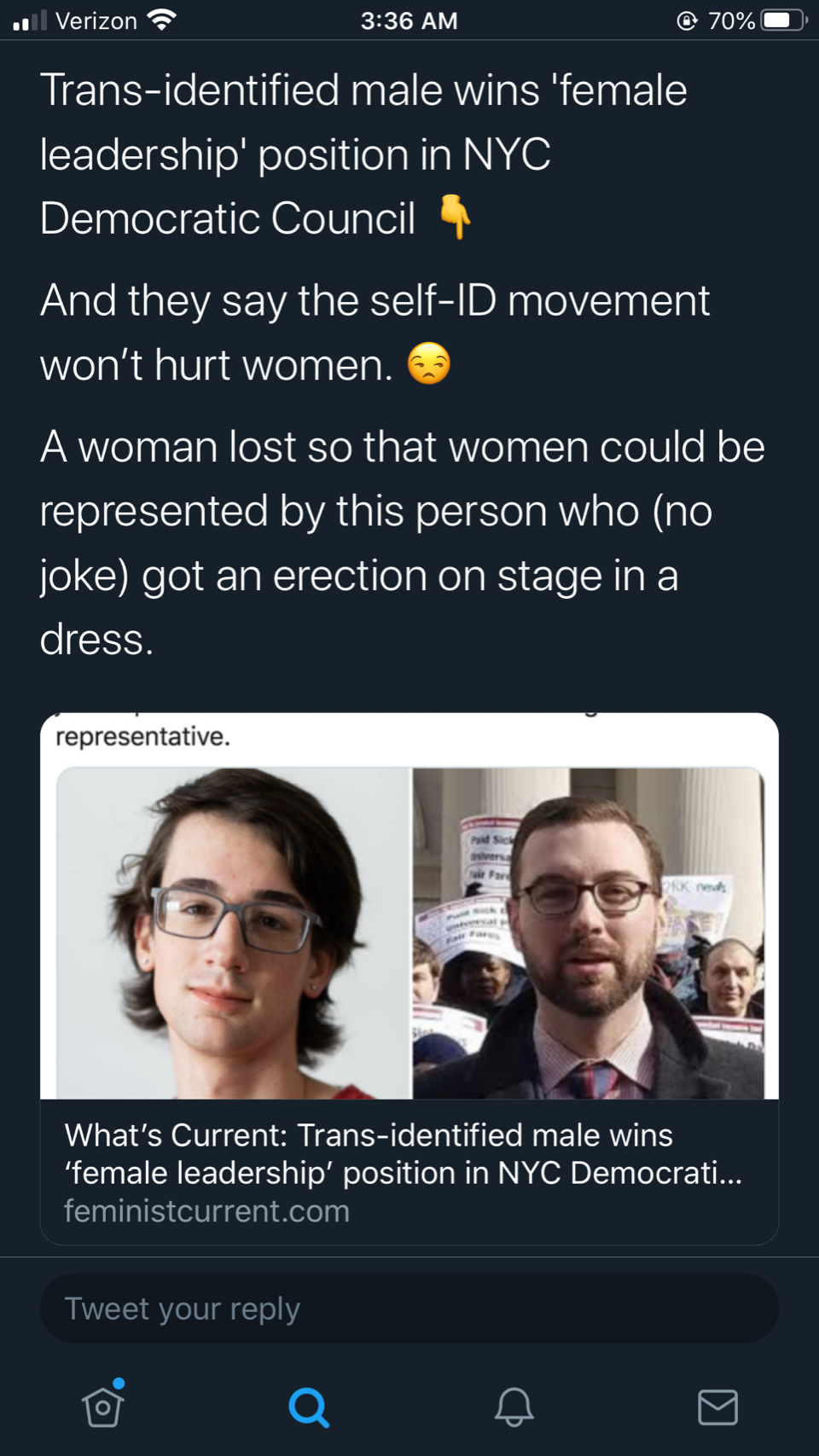
Task: Click the unamused face emoji
Action: pyautogui.click(x=428, y=364)
